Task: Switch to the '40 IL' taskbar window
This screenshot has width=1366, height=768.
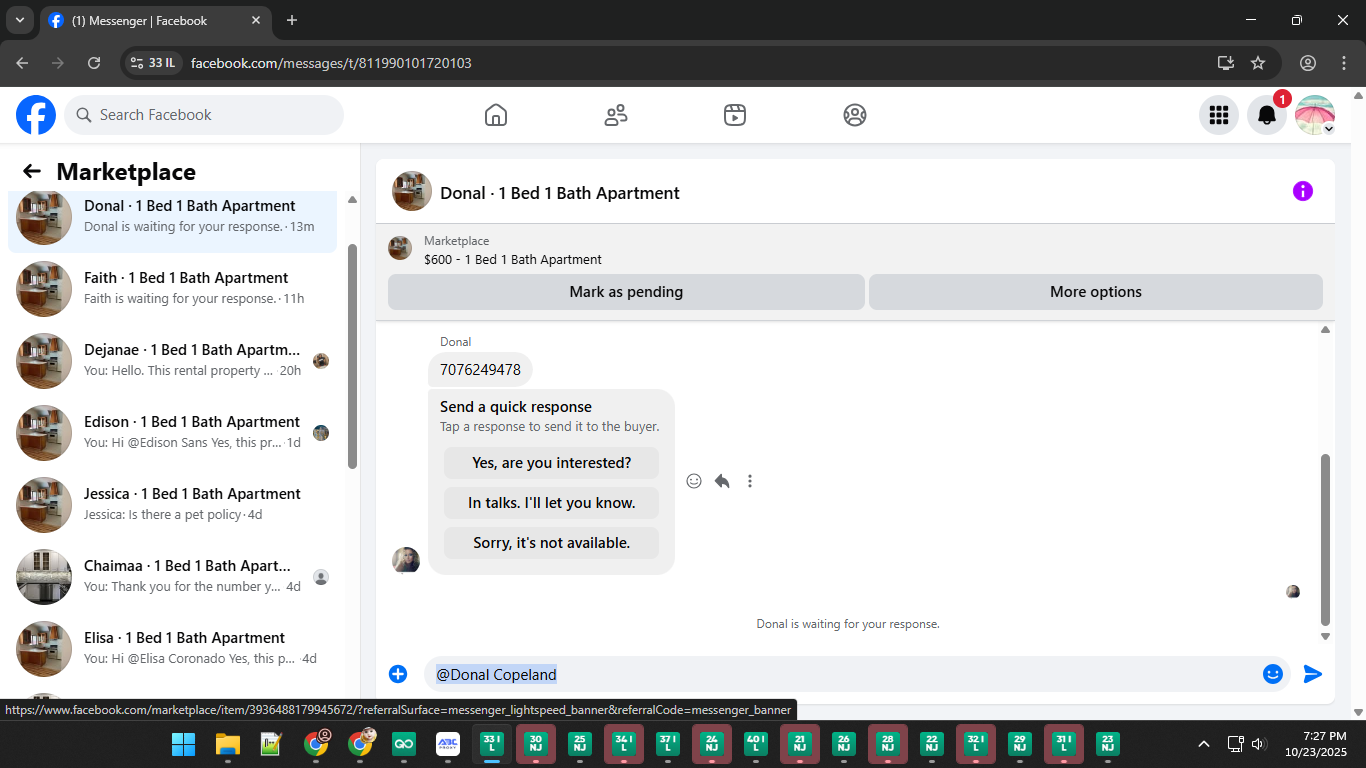Action: coord(756,744)
